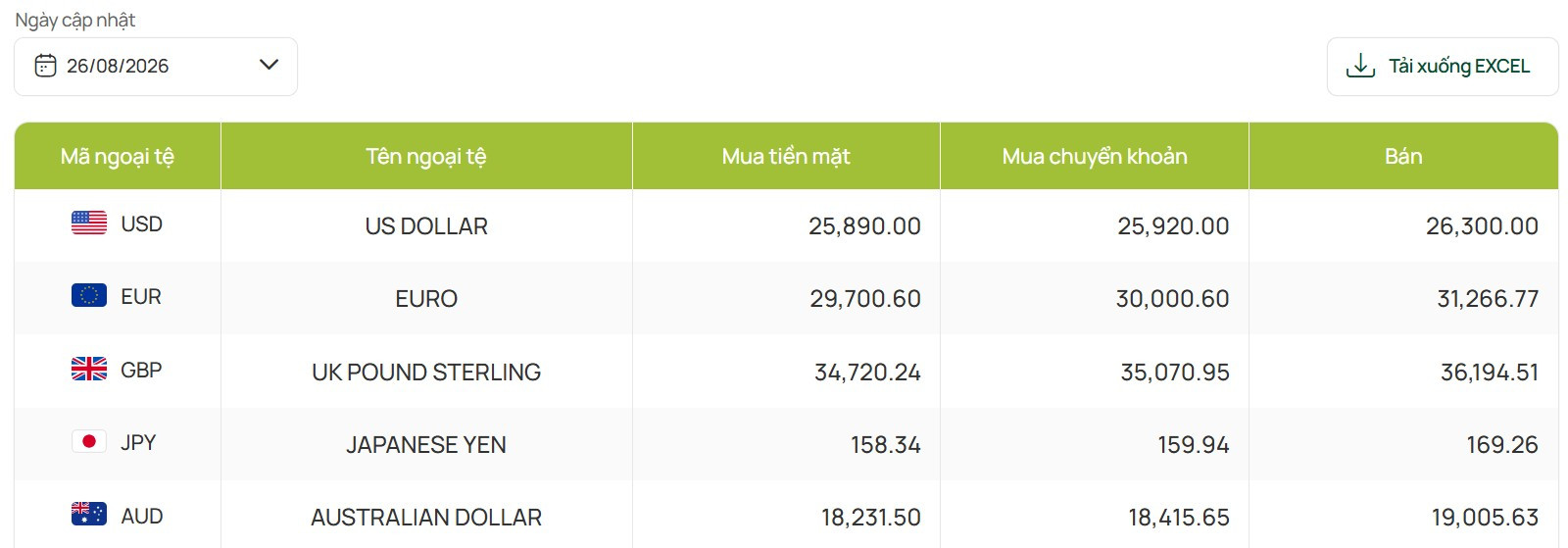The width and height of the screenshot is (1568, 548).
Task: Click the Mua chuyển khoản column header
Action: pyautogui.click(x=1095, y=157)
